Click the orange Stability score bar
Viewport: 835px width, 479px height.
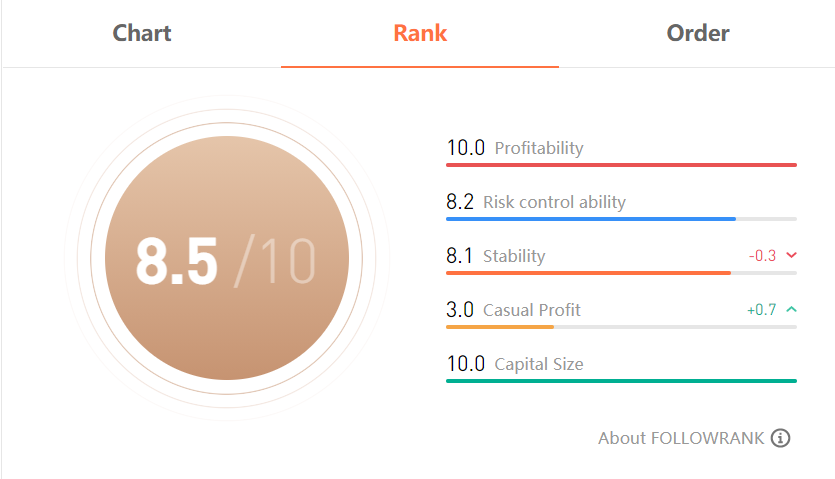tap(621, 273)
